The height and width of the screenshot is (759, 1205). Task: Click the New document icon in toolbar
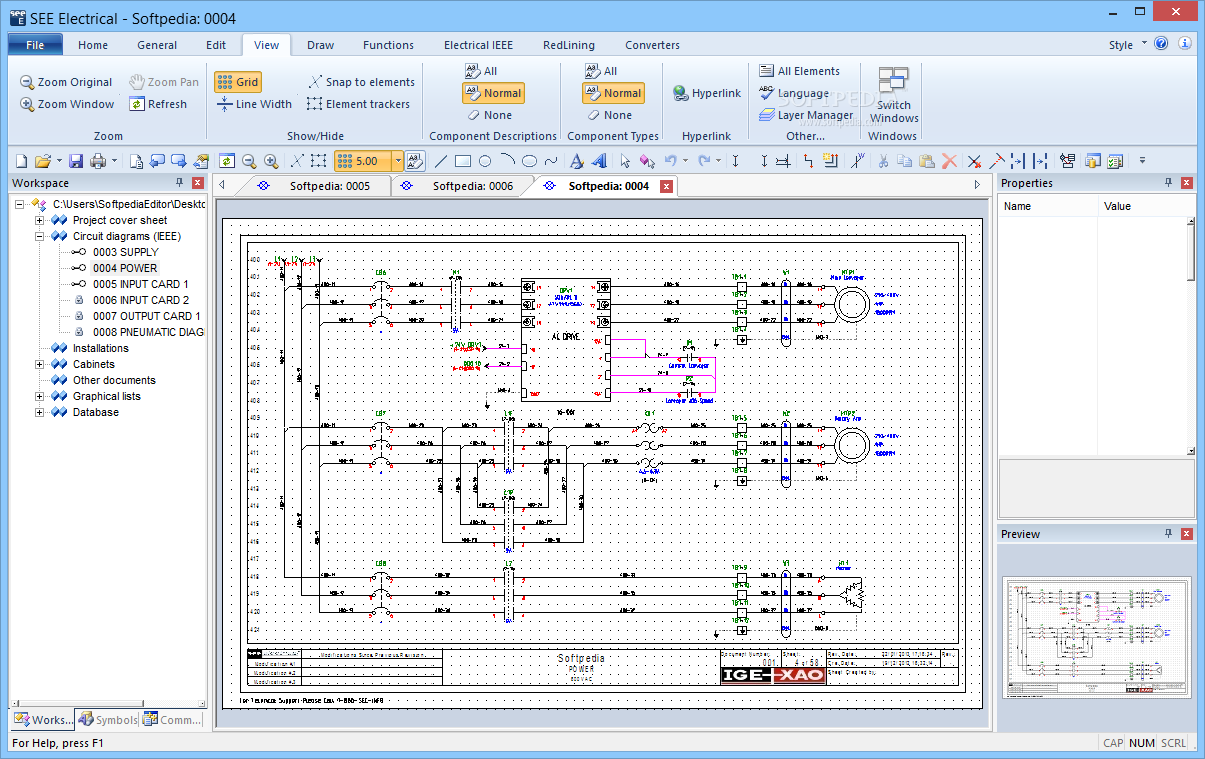pyautogui.click(x=21, y=161)
